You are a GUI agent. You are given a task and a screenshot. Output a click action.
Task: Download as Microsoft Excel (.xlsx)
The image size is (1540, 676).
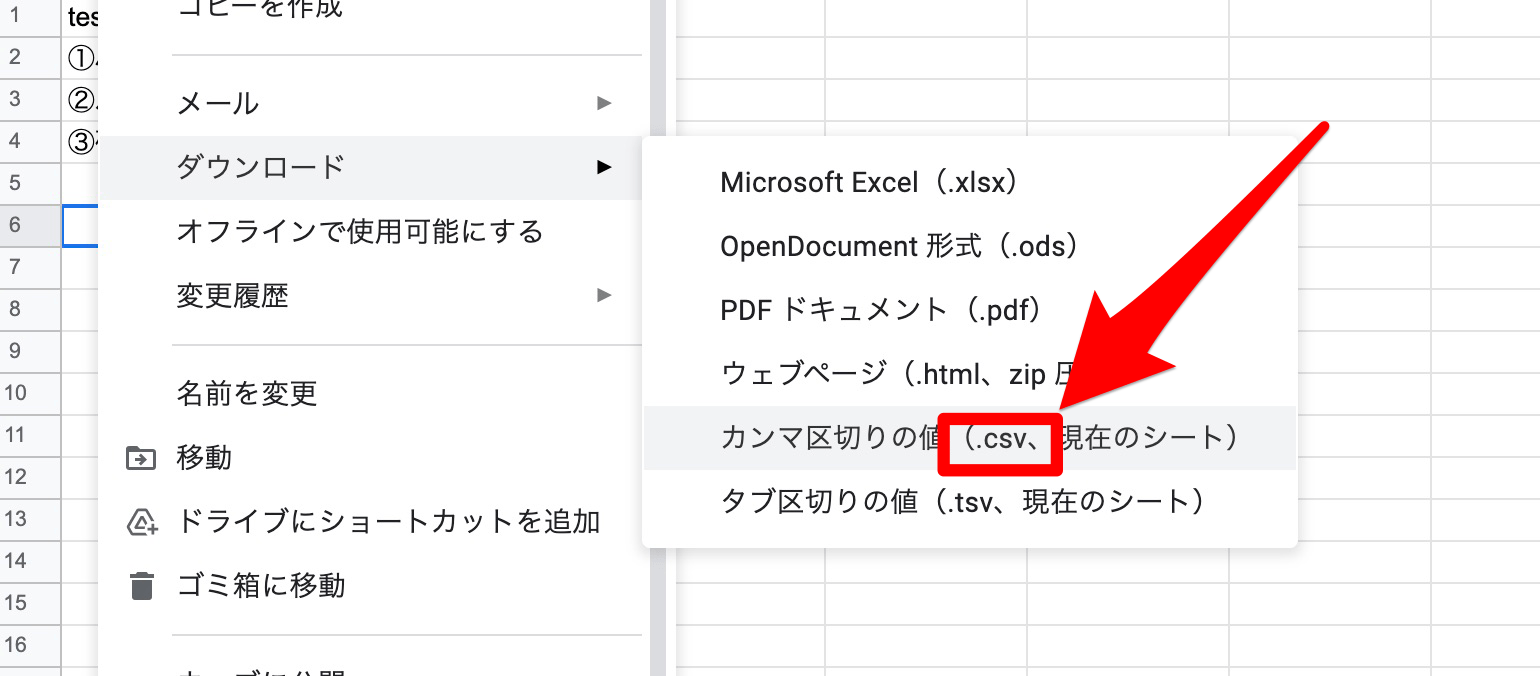868,183
